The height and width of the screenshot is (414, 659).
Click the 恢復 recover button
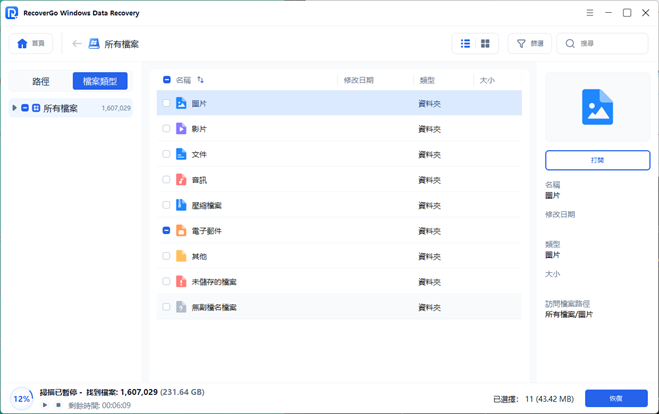click(x=616, y=398)
